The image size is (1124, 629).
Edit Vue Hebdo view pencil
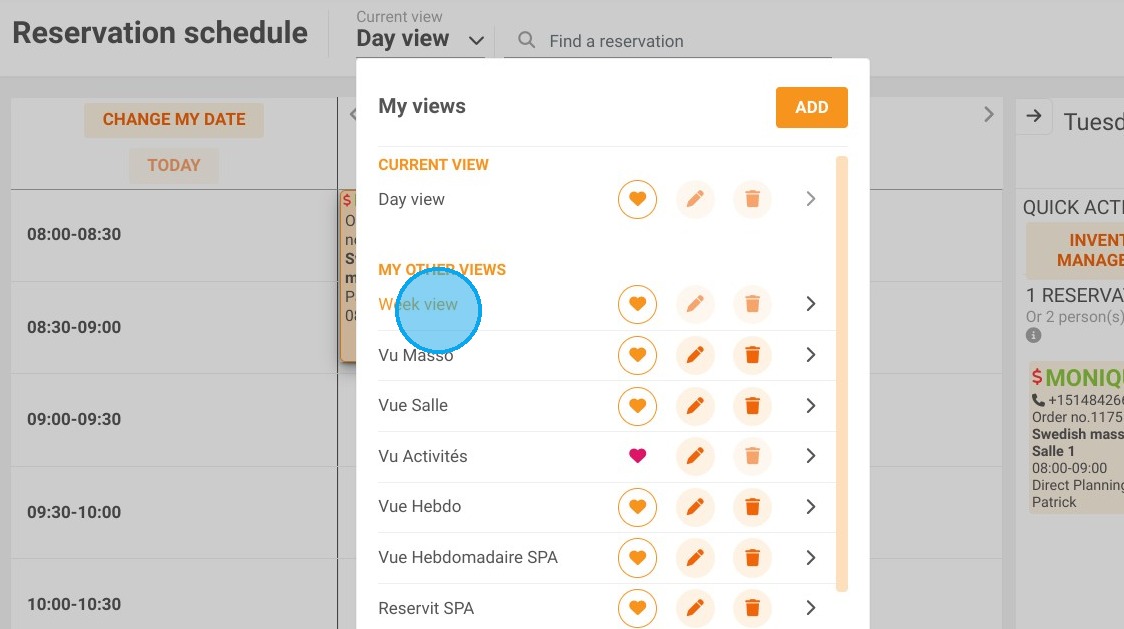695,507
